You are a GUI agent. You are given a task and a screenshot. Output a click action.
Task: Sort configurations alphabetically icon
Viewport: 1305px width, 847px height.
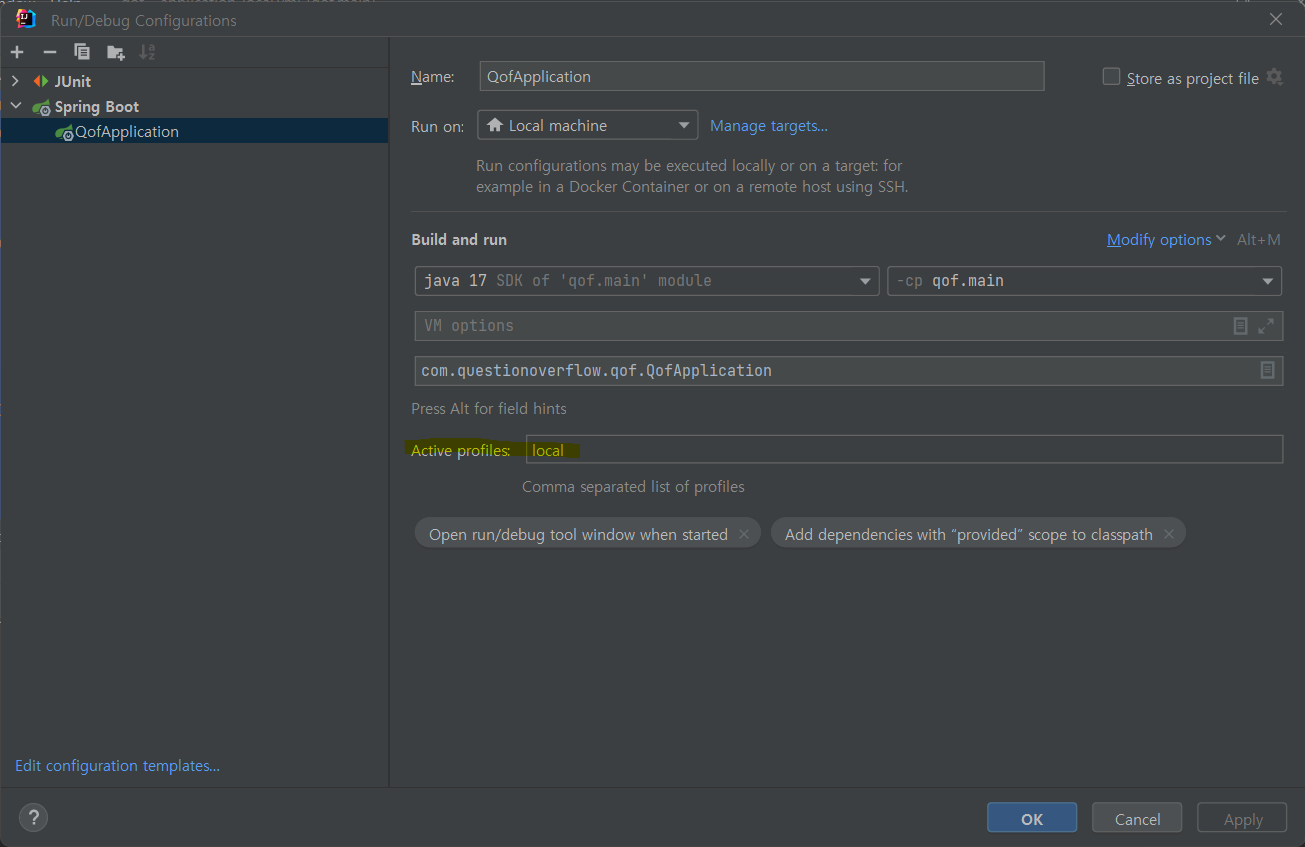click(x=147, y=52)
